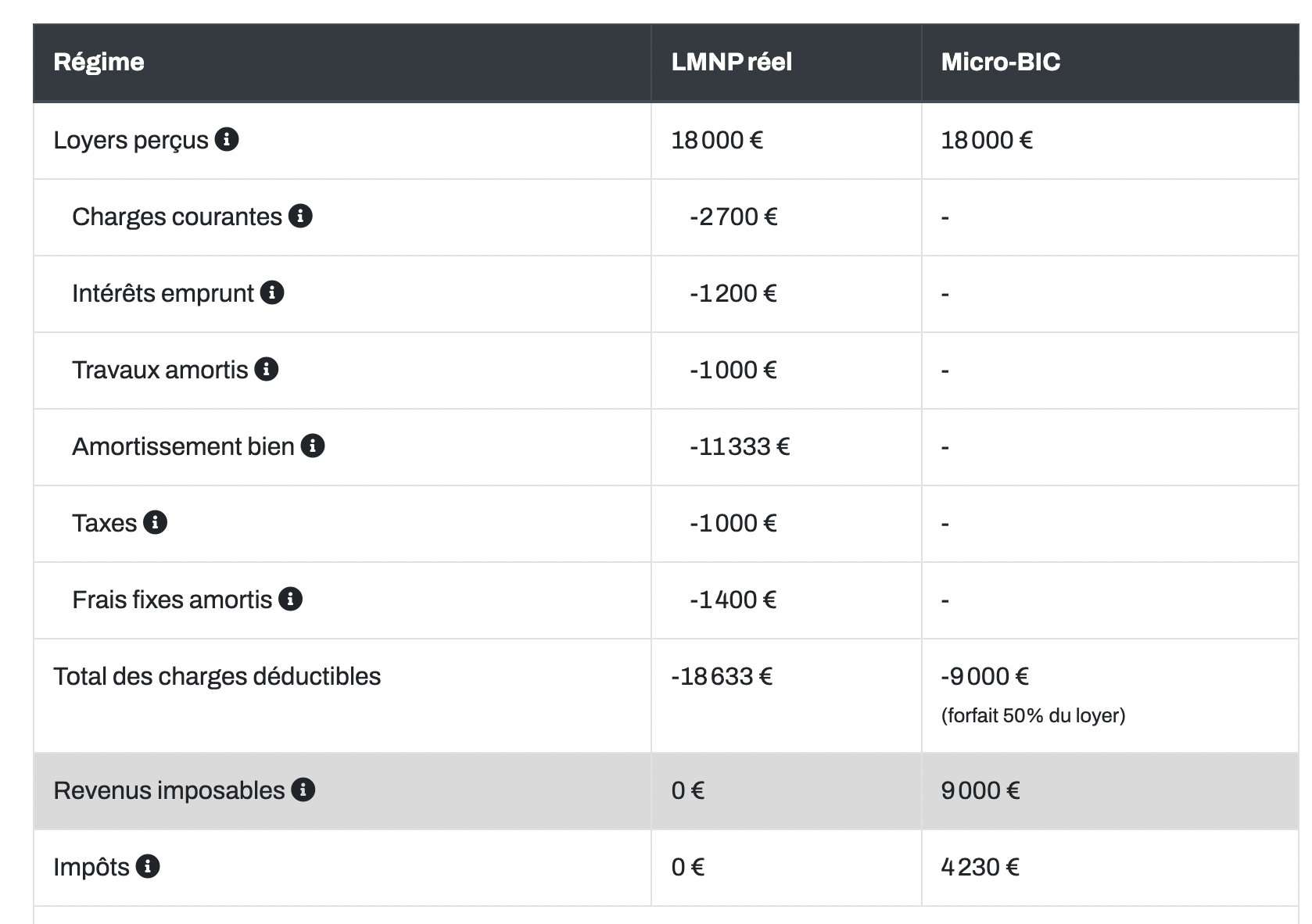Select the -2 700 € charges courantes value
The width and height of the screenshot is (1312, 924).
pos(733,217)
